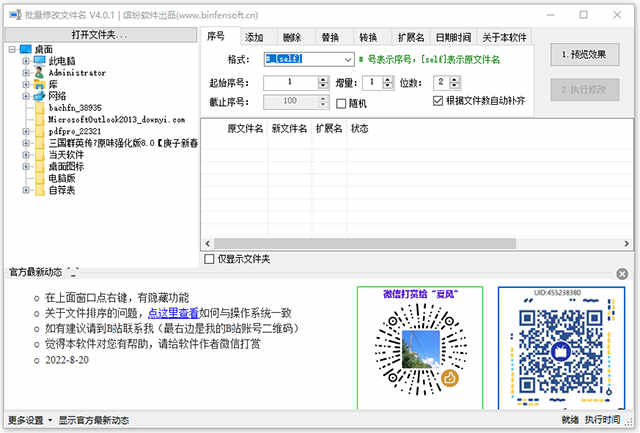The width and height of the screenshot is (640, 433).
Task: Expand the 网络 tree node
Action: click(x=26, y=96)
